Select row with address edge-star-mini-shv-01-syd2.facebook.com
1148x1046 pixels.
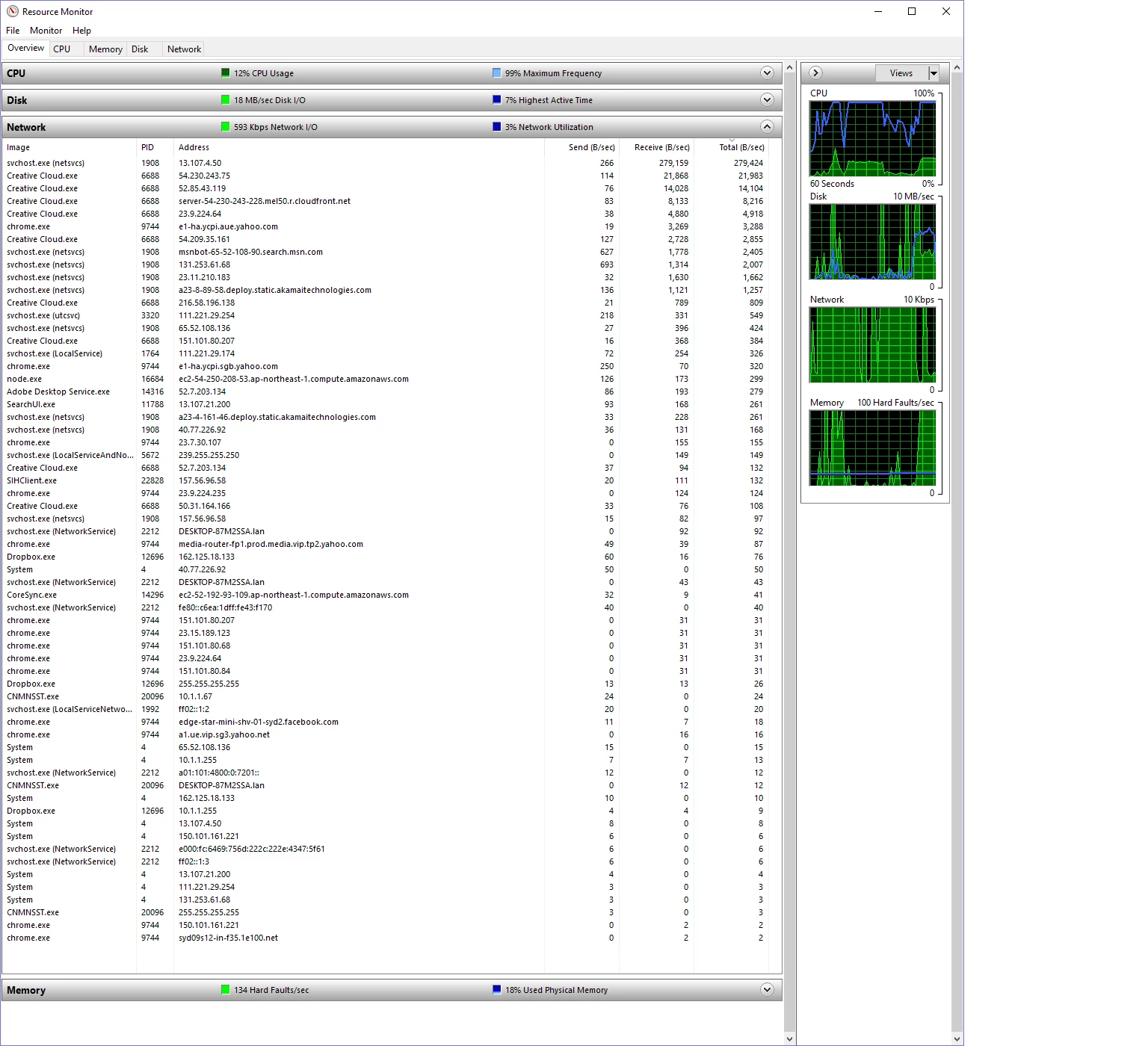click(x=386, y=722)
